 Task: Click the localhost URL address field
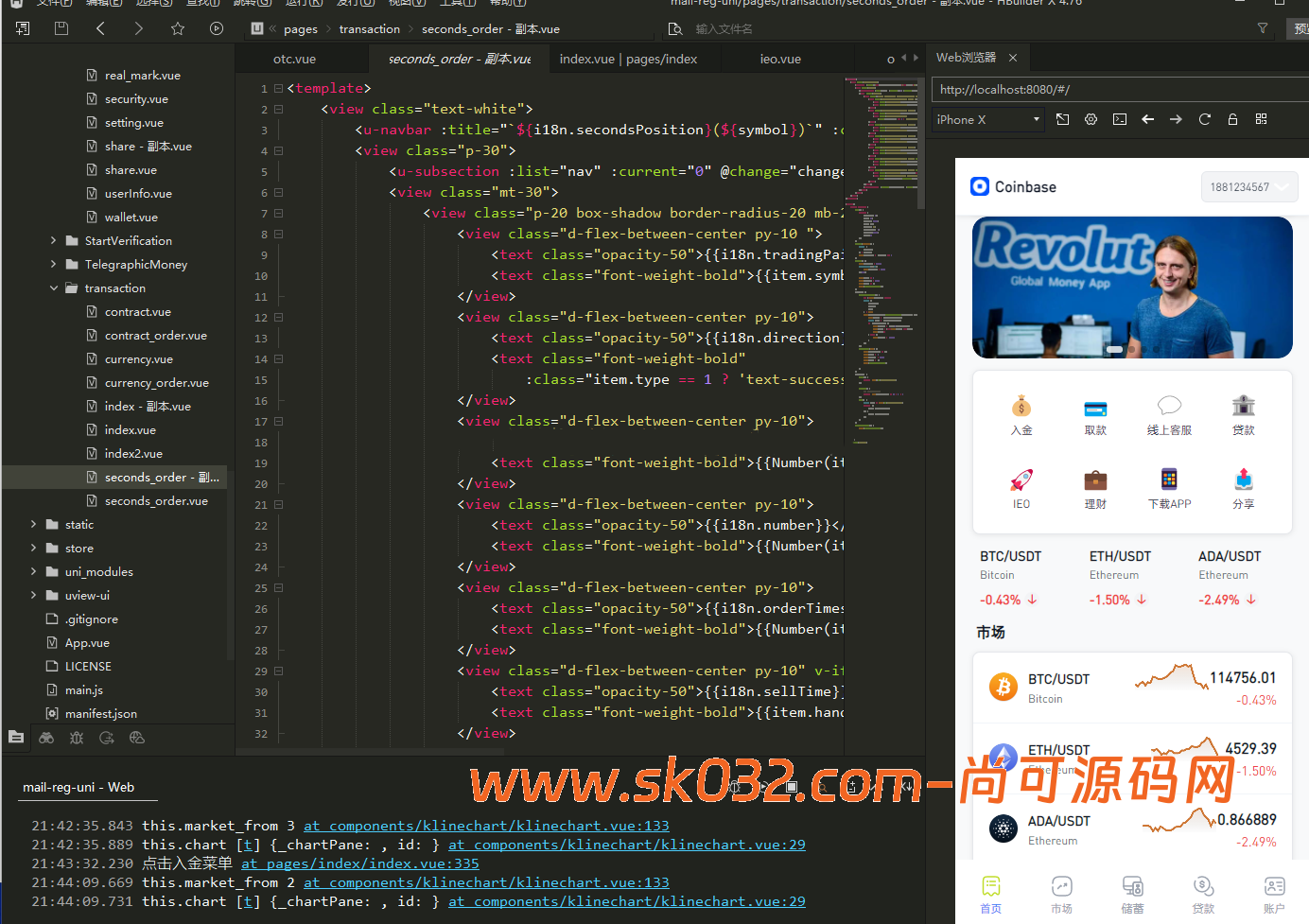coord(1116,89)
